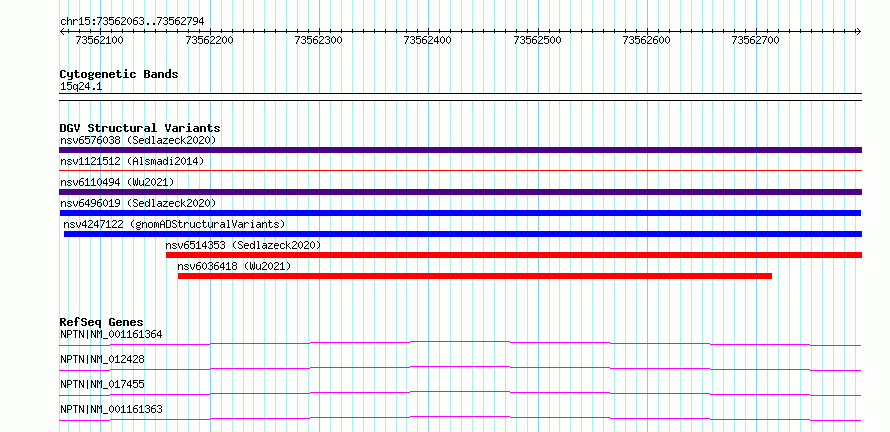
Task: Open variant nsv6576038 (Sedlazeck2020) label
Action: tap(138, 140)
